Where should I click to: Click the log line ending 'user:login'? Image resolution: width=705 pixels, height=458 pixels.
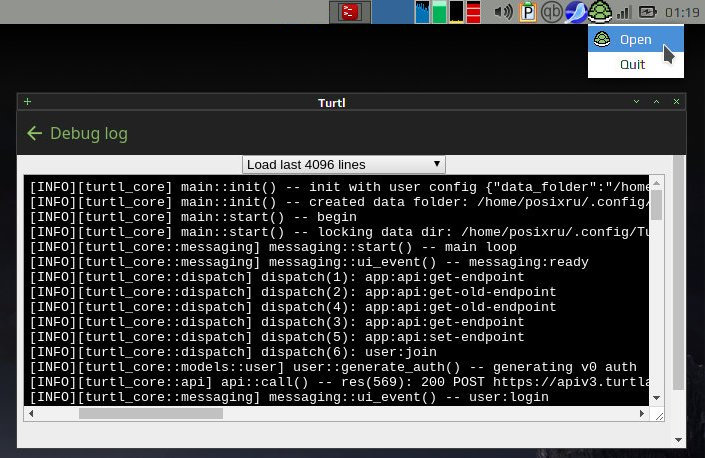(x=289, y=397)
